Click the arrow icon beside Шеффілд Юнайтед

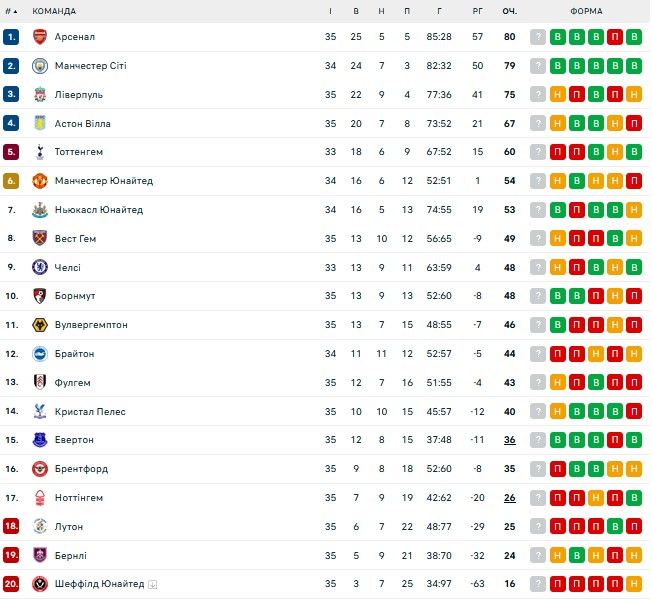[x=153, y=584]
